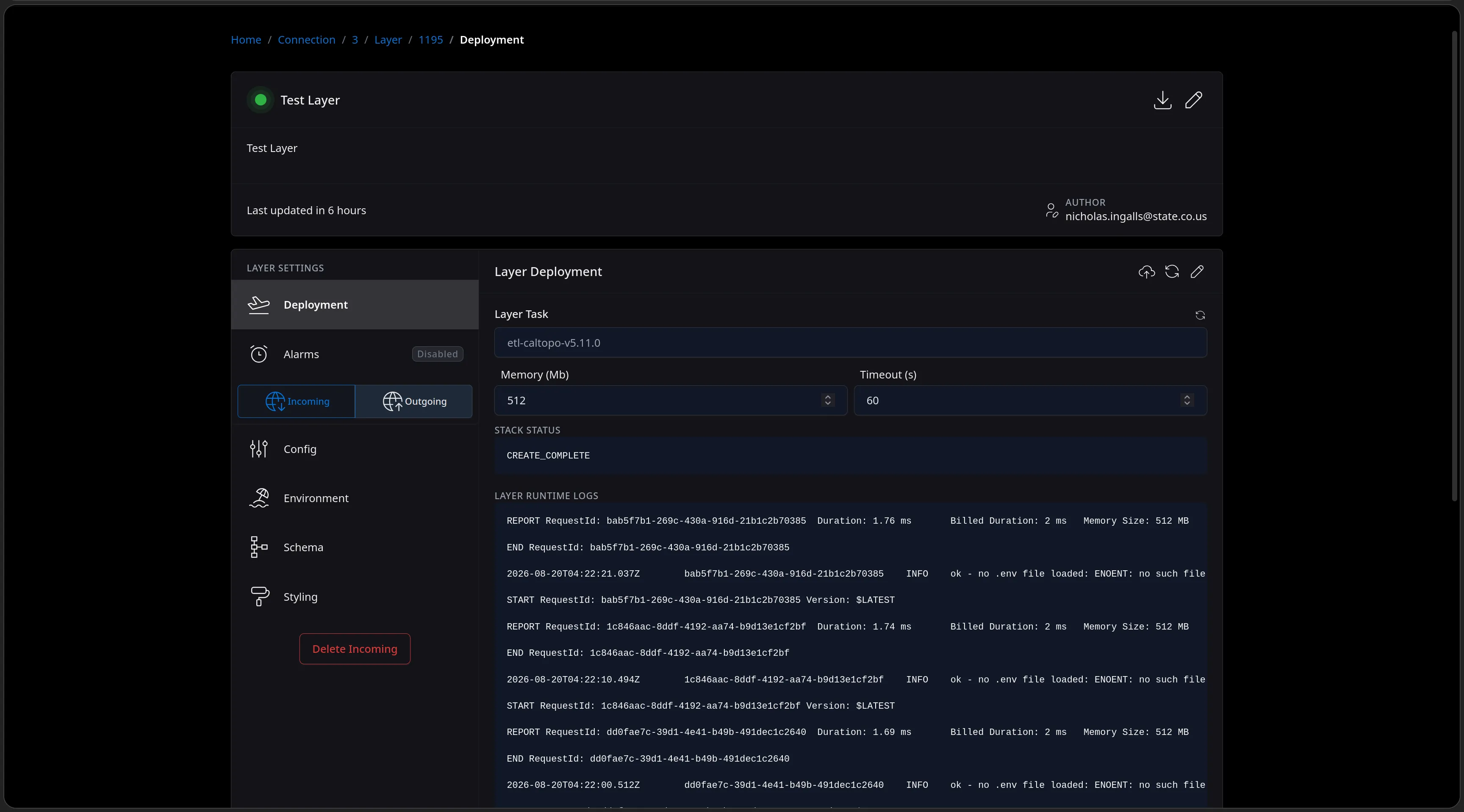1464x812 pixels.
Task: Click the pencil edit icon in Layer Deployment header
Action: pyautogui.click(x=1197, y=271)
